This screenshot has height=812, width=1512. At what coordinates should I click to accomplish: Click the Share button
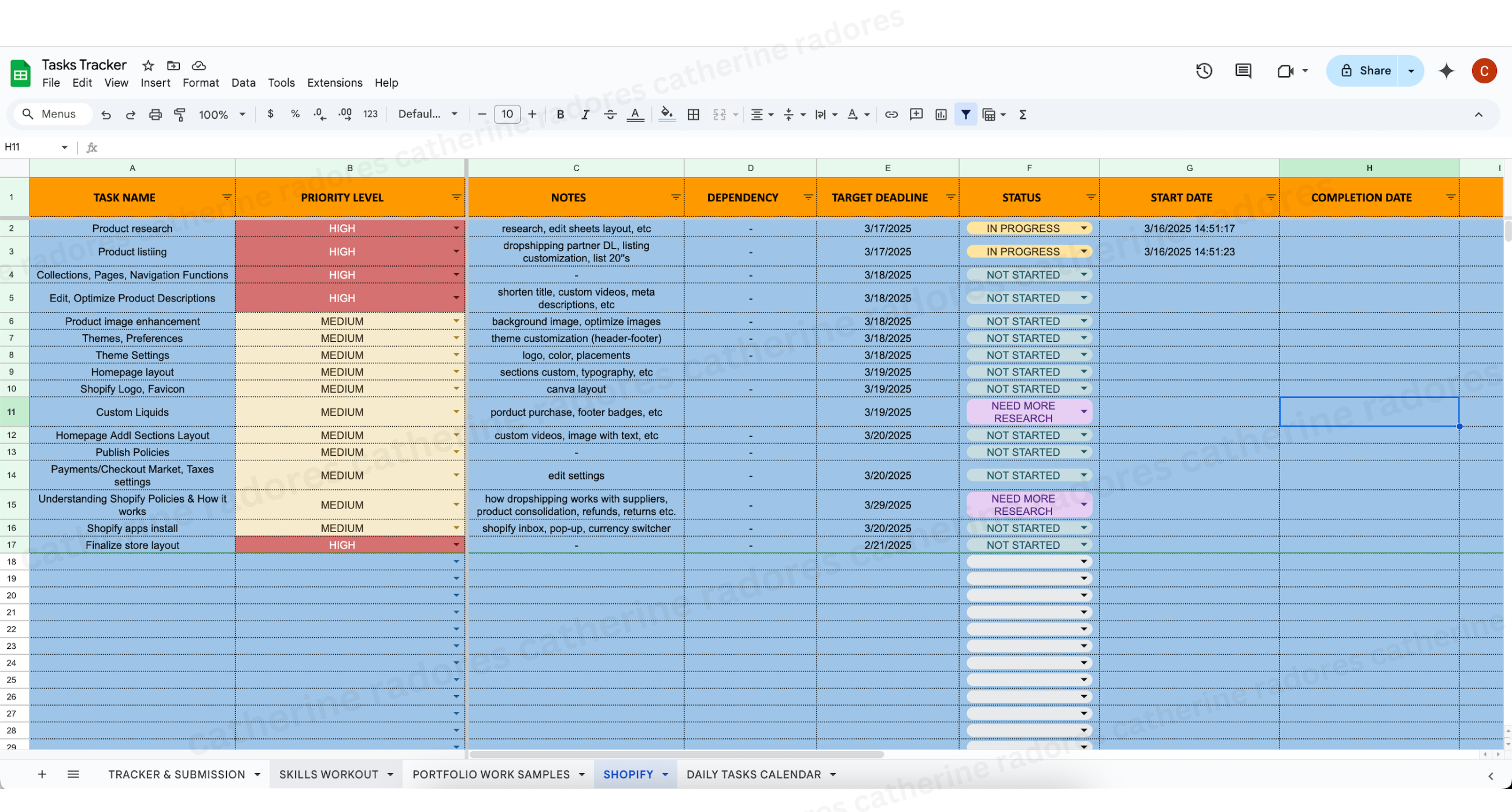point(1365,71)
